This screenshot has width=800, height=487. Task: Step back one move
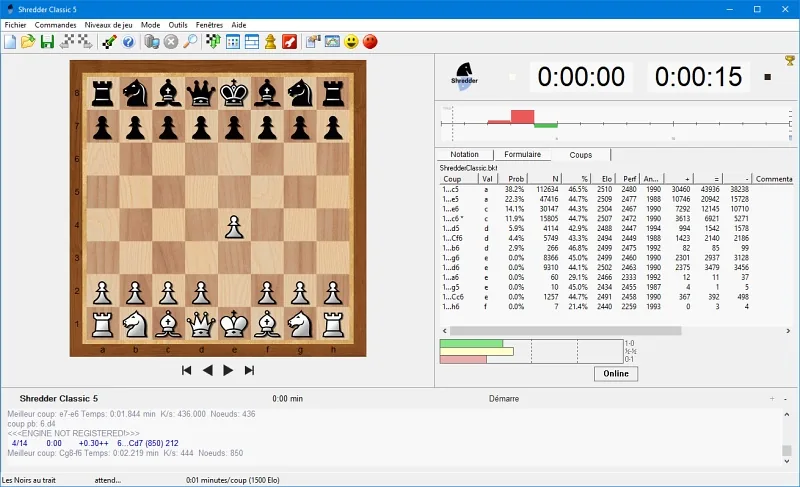point(207,370)
